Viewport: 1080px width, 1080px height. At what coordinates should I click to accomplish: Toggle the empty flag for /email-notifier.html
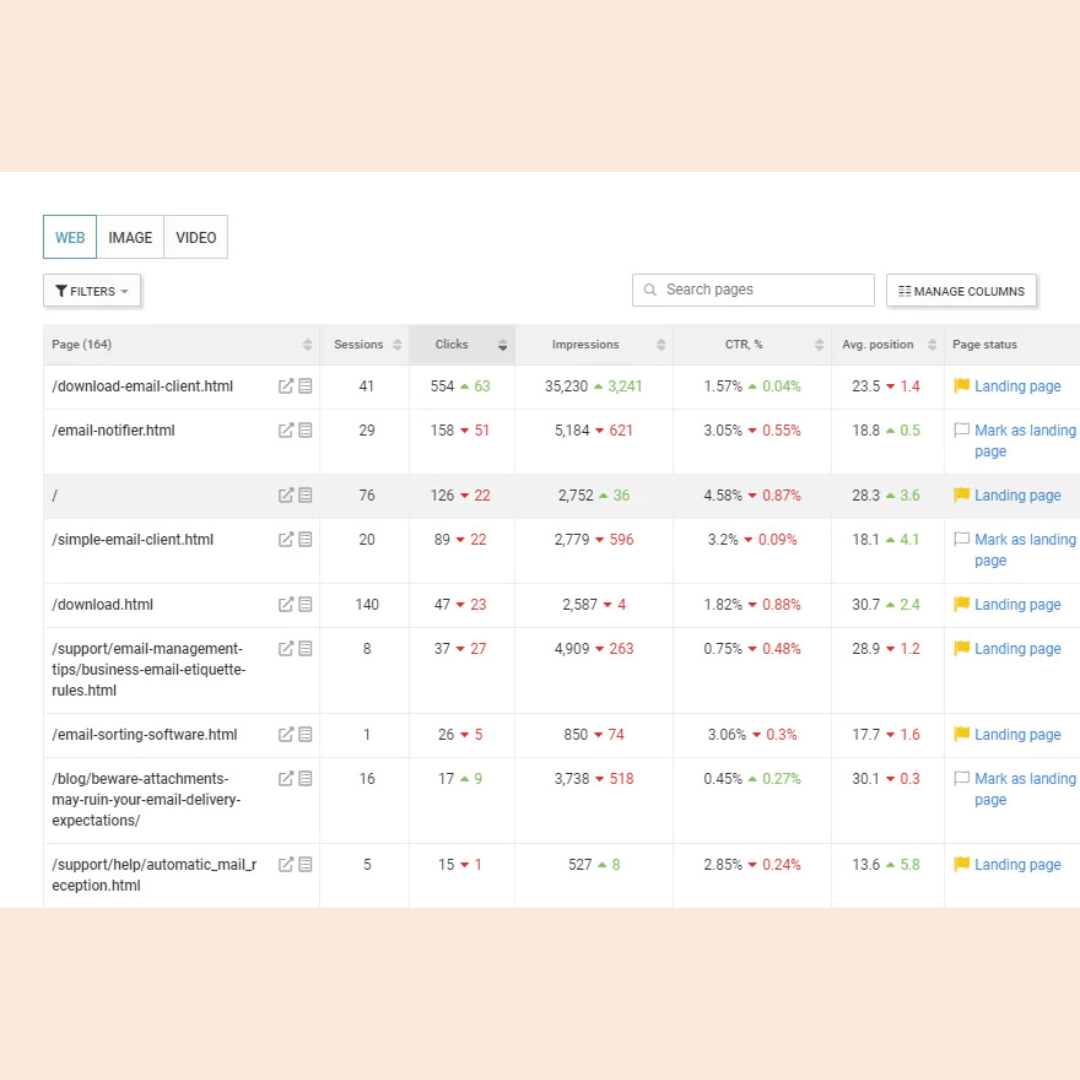coord(962,430)
